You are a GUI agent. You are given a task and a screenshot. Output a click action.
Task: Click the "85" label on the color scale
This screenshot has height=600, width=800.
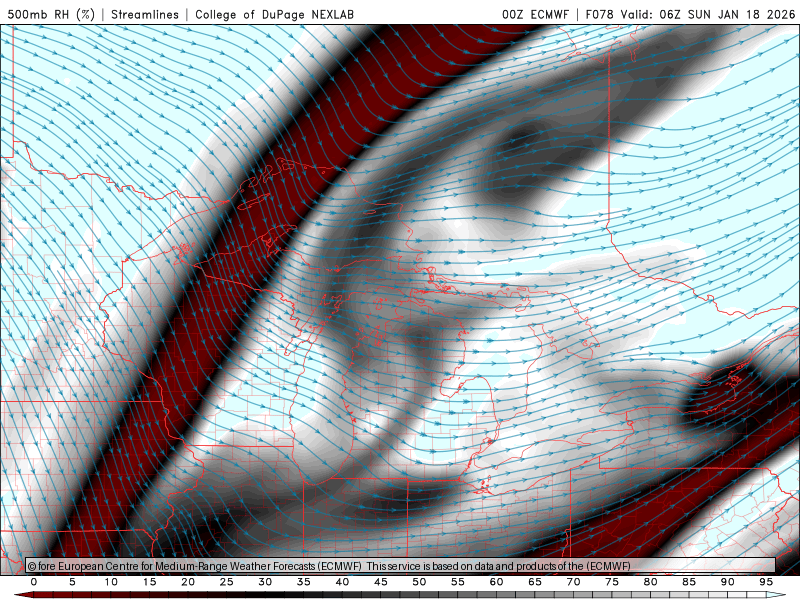pyautogui.click(x=689, y=582)
